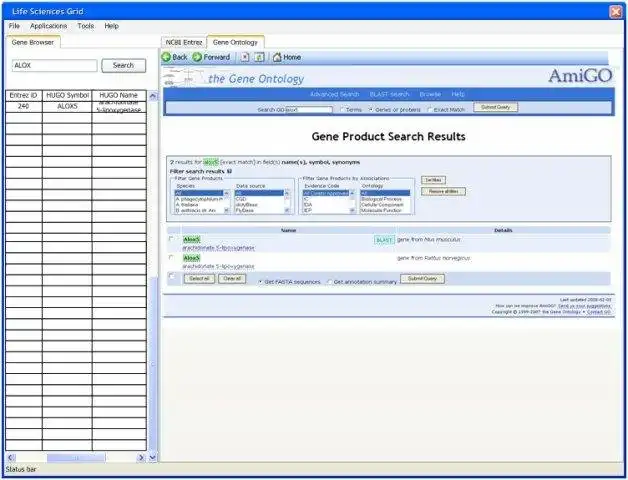Open the Tools menu
The image size is (628, 480).
click(86, 26)
